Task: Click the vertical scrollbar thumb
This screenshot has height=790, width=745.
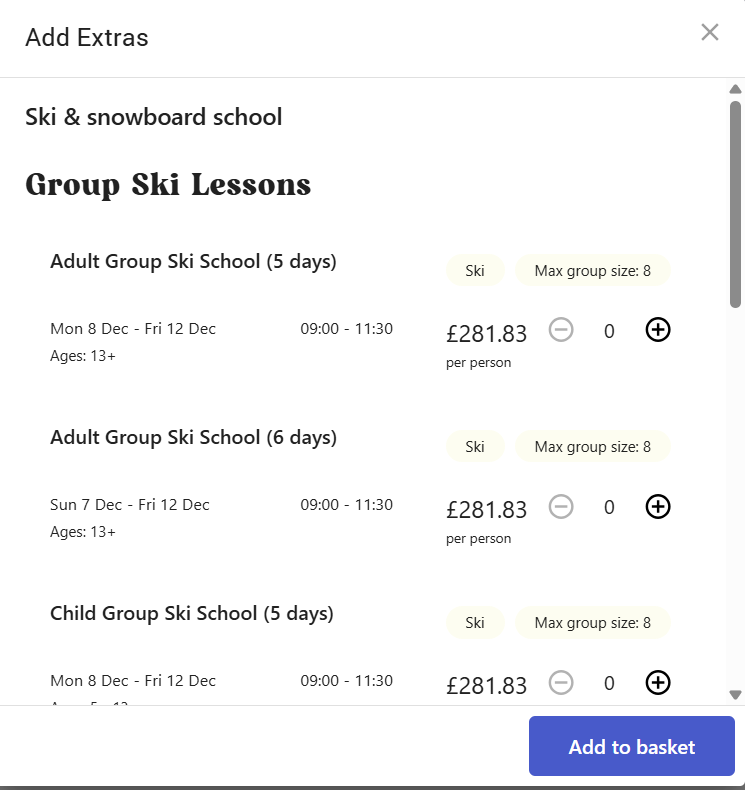Action: tap(735, 200)
